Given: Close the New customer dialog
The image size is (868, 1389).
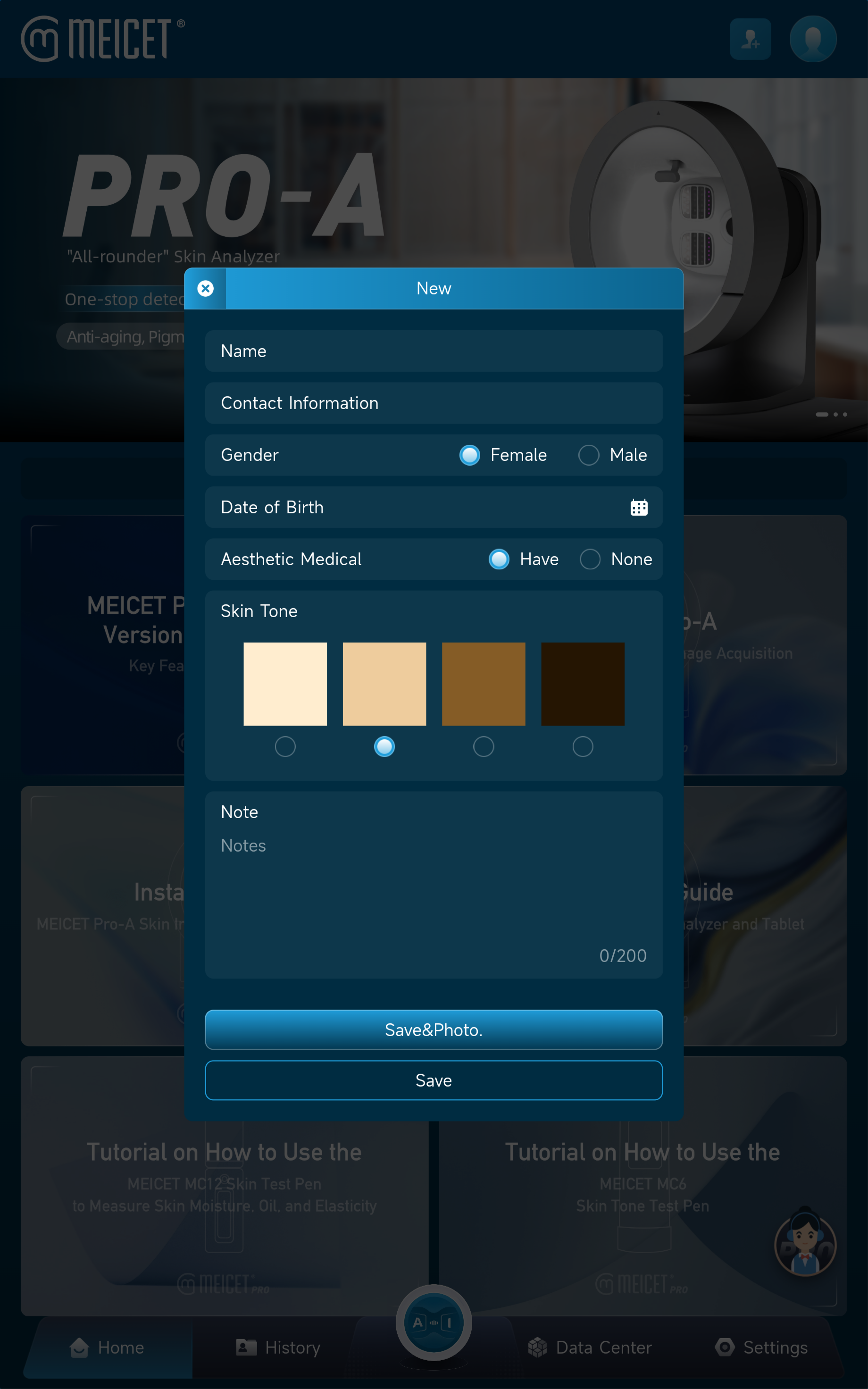Looking at the screenshot, I should 206,289.
